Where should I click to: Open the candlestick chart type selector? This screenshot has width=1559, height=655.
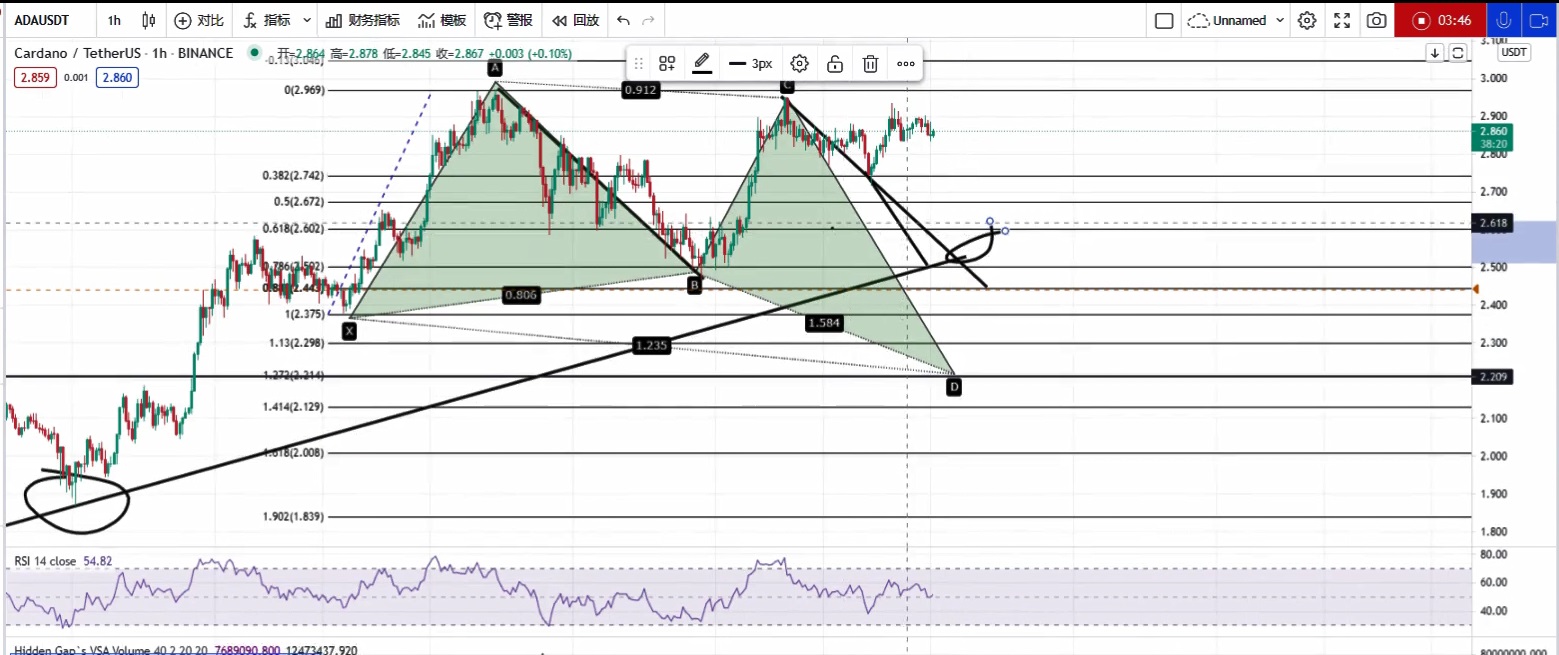[149, 20]
